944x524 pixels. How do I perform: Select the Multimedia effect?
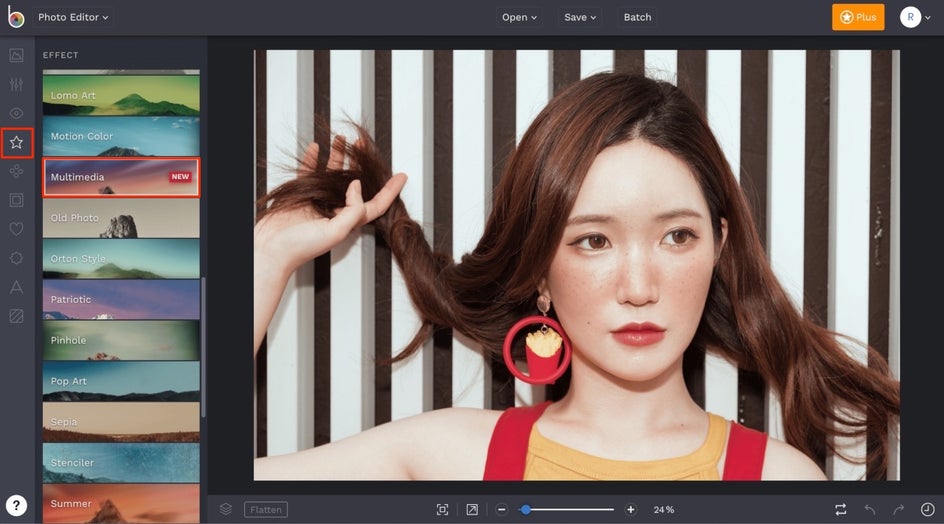(121, 177)
